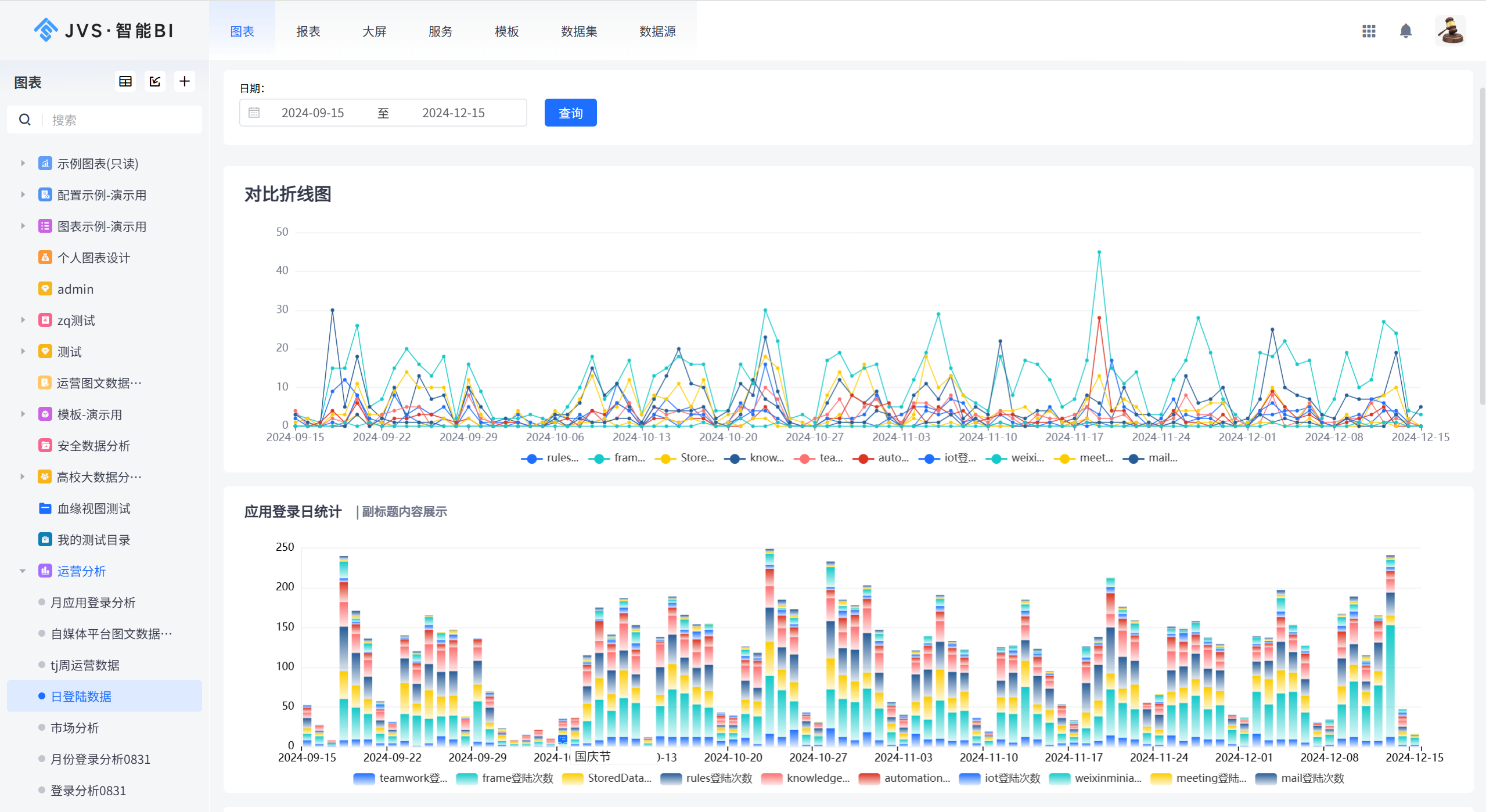Viewport: 1486px width, 812px height.
Task: Open the 市场分析 chart item
Action: 74,728
